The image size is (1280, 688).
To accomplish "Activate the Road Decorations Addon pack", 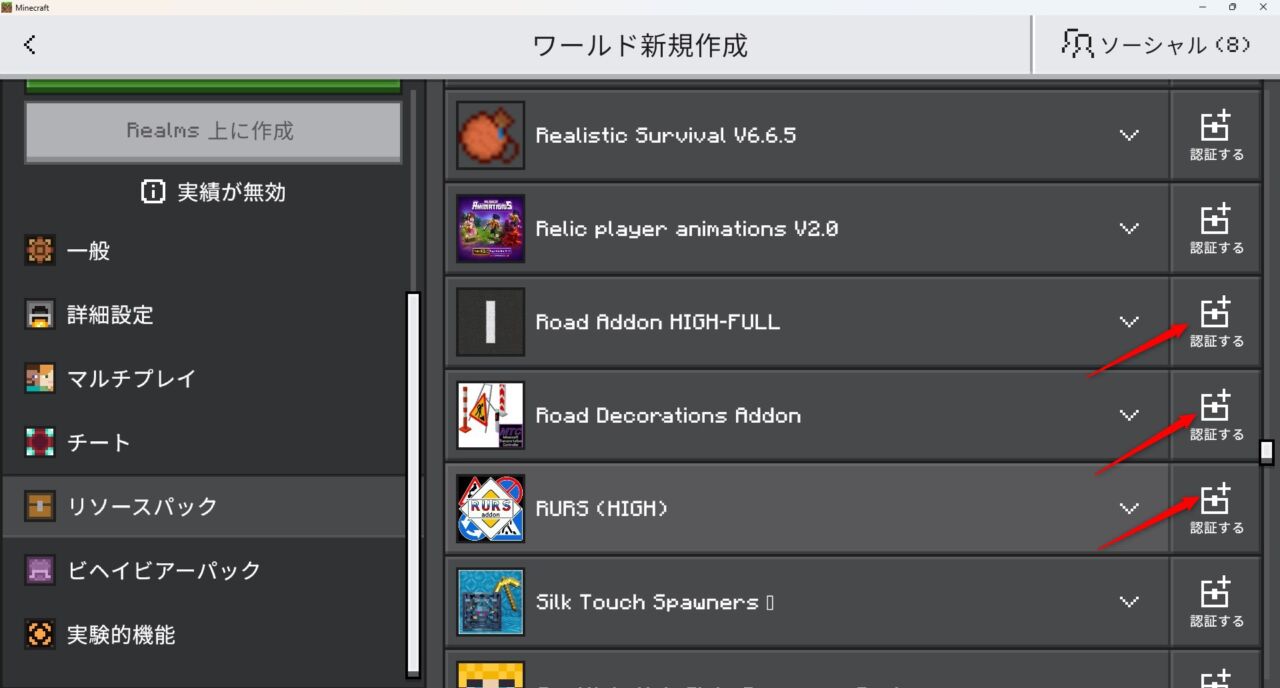I will click(x=1216, y=415).
